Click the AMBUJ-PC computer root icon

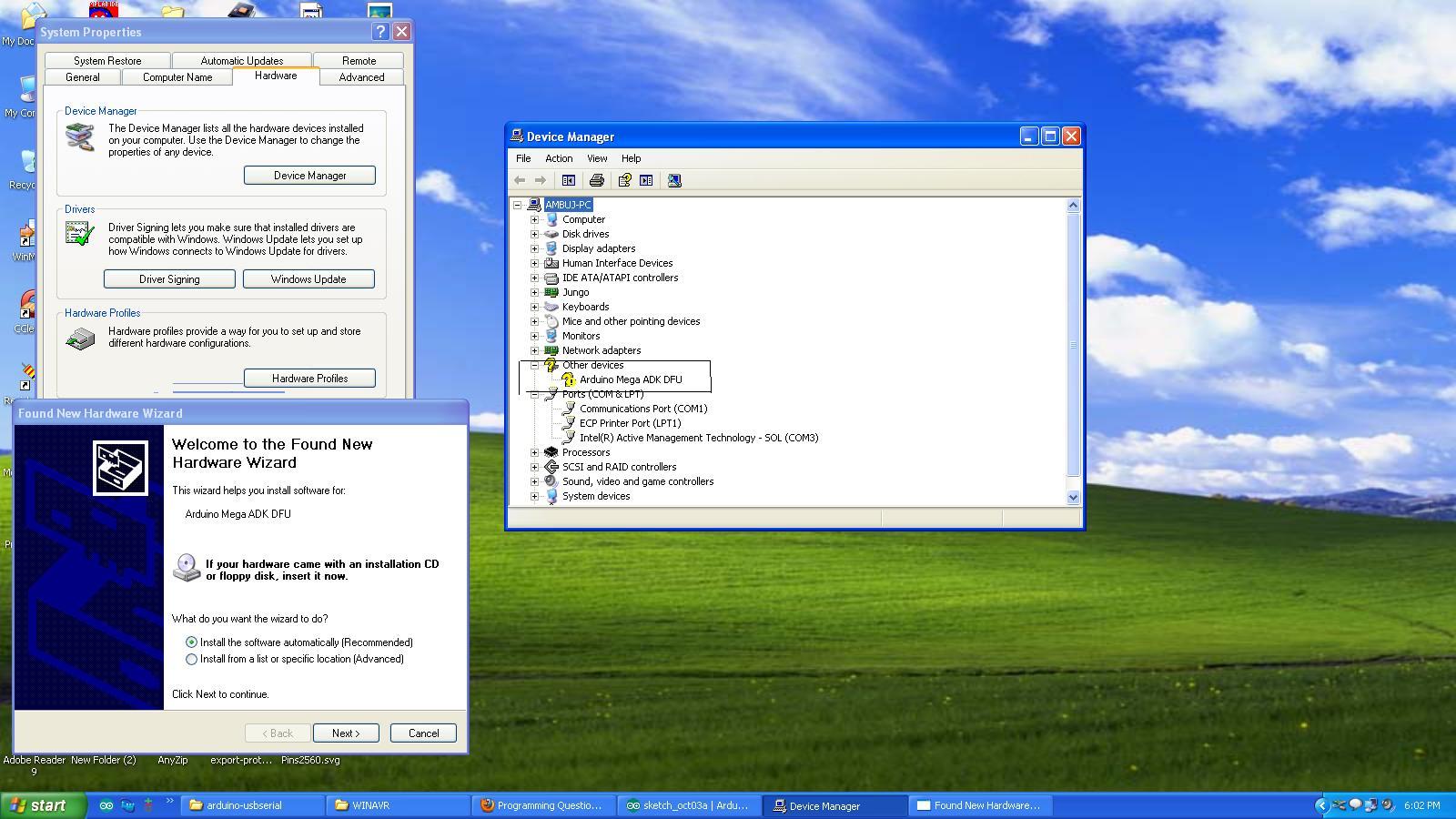click(534, 205)
